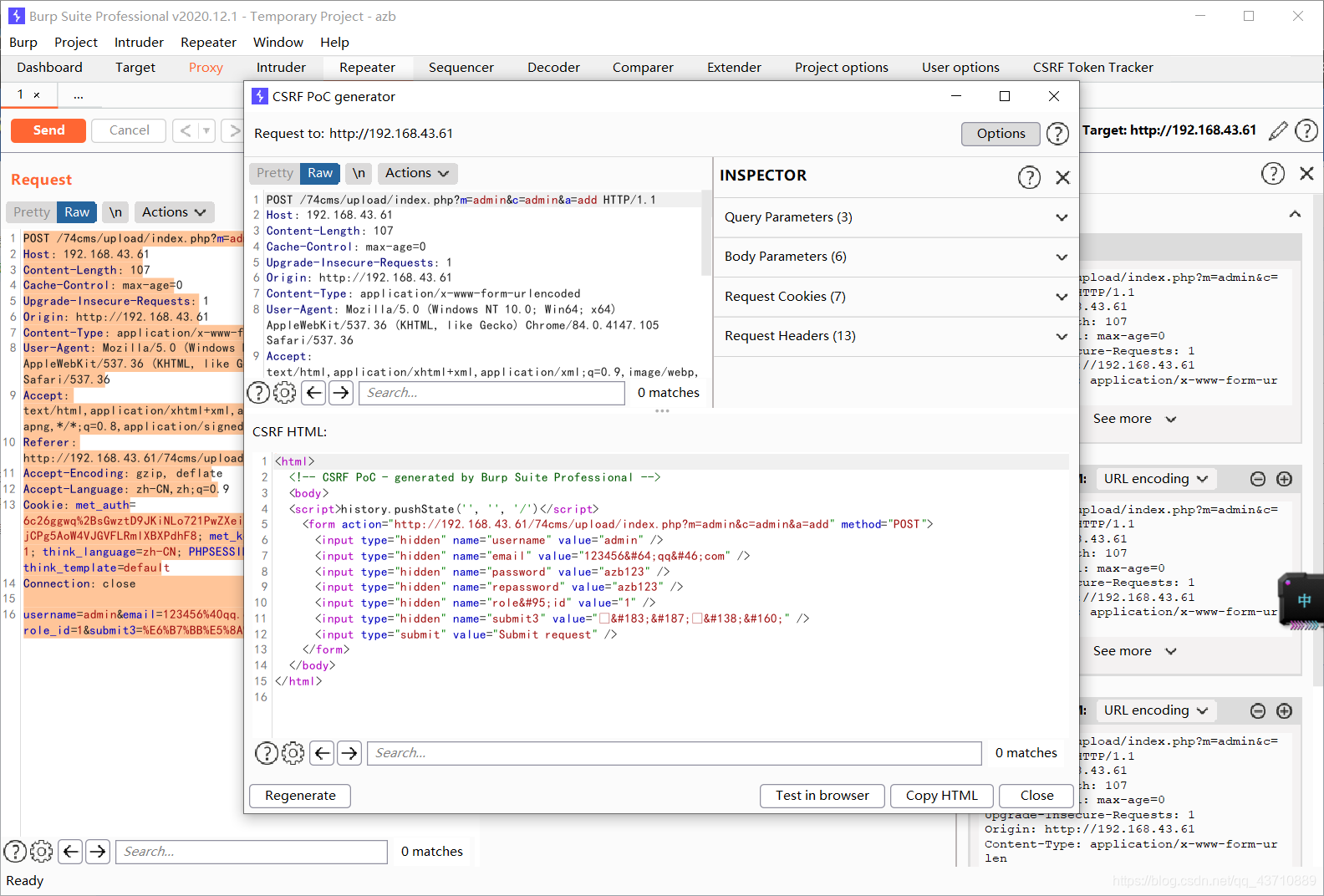Click the Close button in CSRF dialog
The image size is (1324, 896).
1036,796
